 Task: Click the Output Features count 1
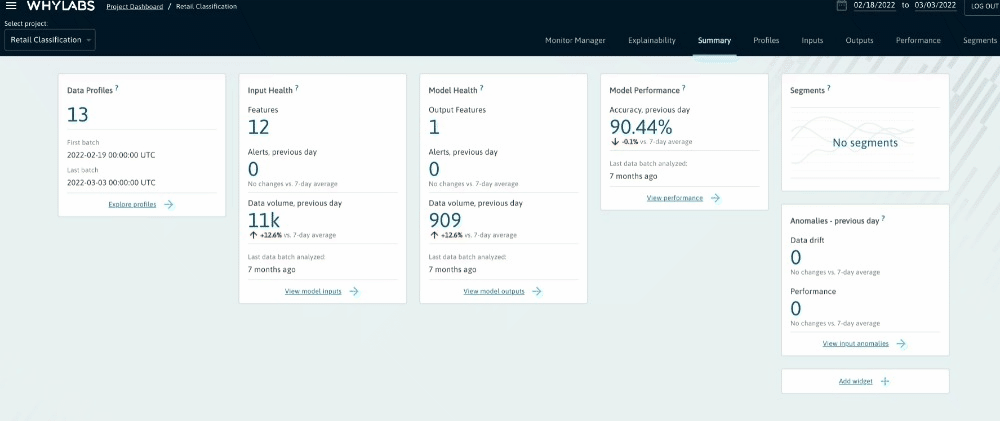click(434, 127)
